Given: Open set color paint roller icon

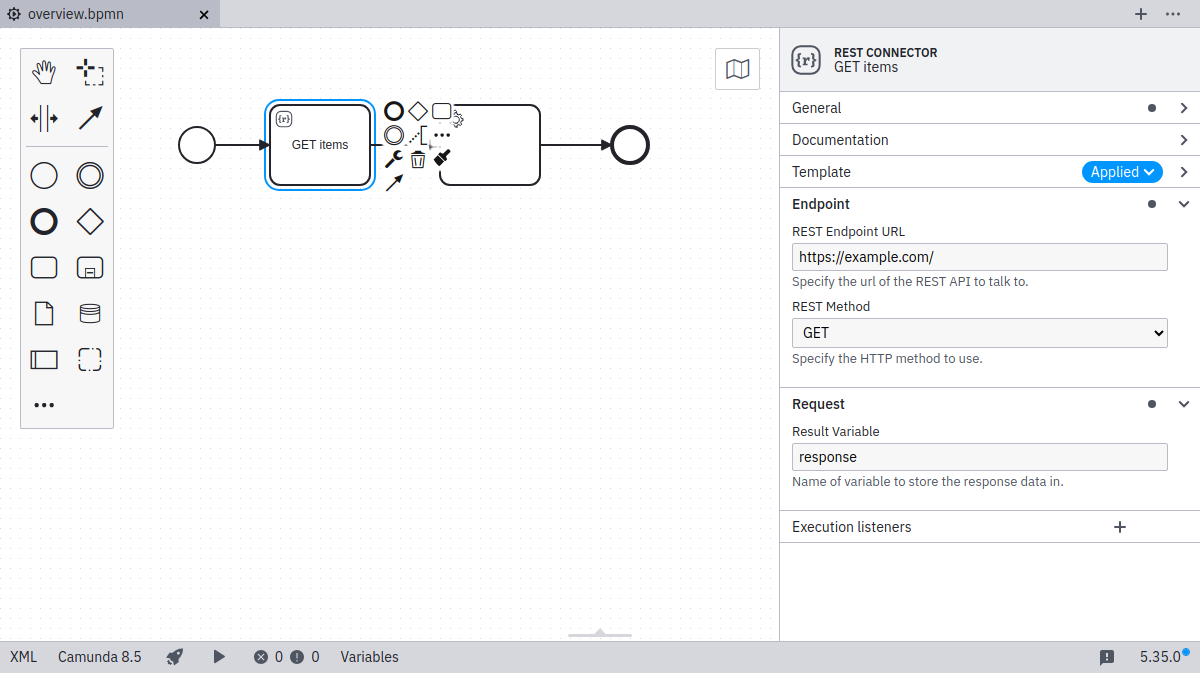Looking at the screenshot, I should tap(442, 157).
